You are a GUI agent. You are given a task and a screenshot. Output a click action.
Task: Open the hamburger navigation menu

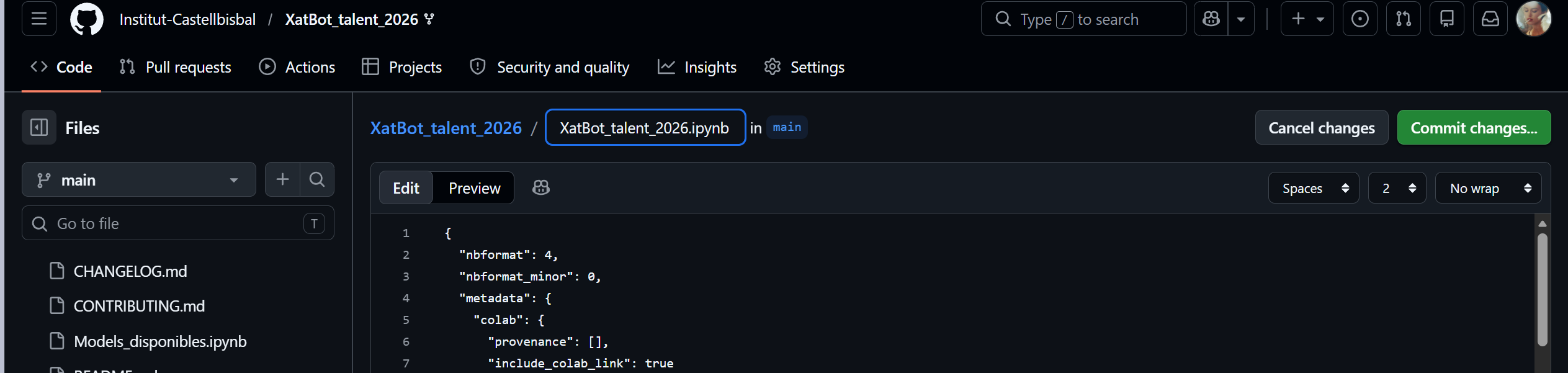pos(39,19)
